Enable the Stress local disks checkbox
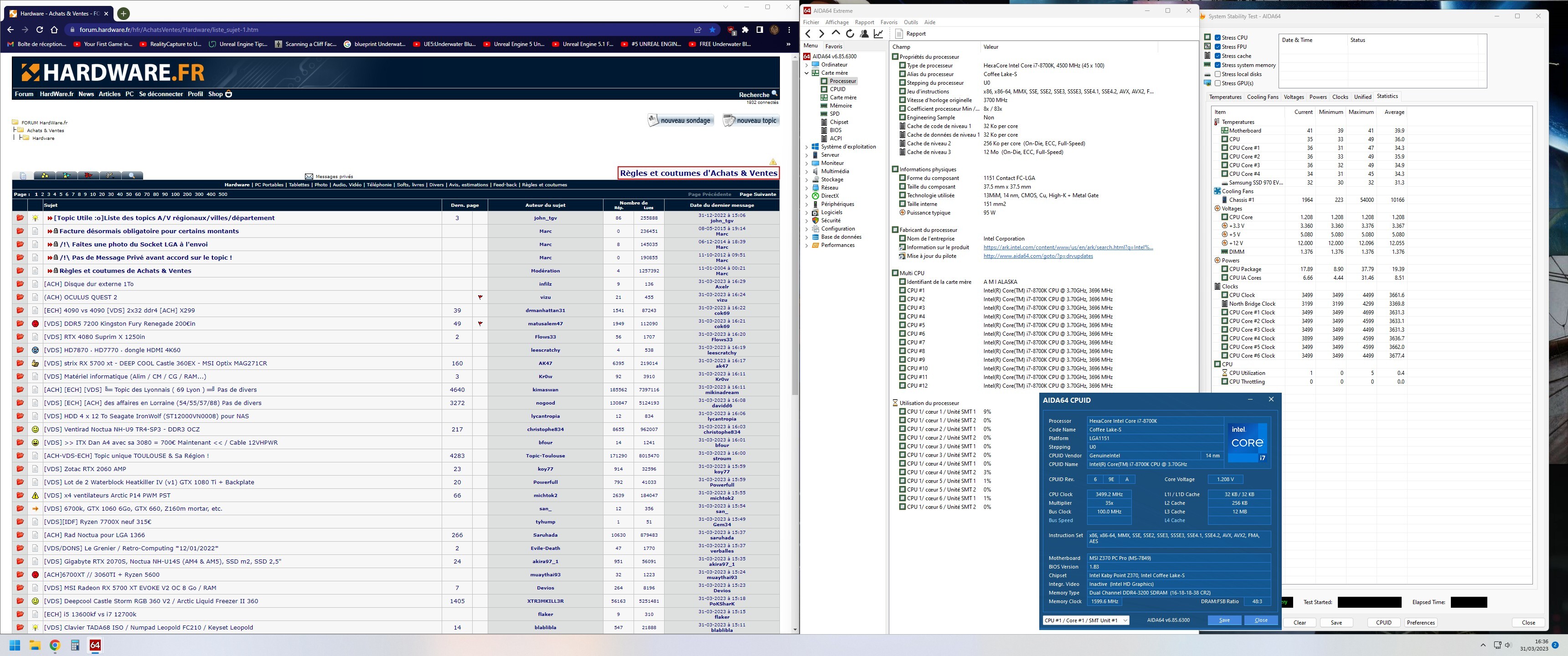The height and width of the screenshot is (656, 1568). pos(1217,74)
